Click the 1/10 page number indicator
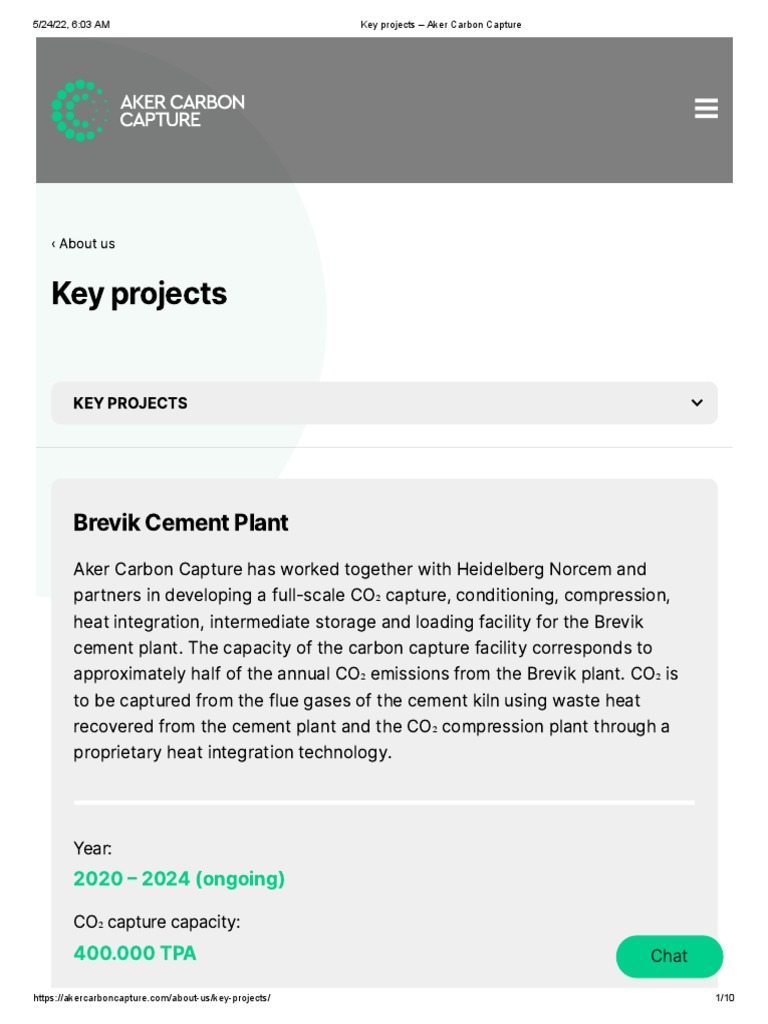This screenshot has height=1024, width=768. [x=725, y=998]
